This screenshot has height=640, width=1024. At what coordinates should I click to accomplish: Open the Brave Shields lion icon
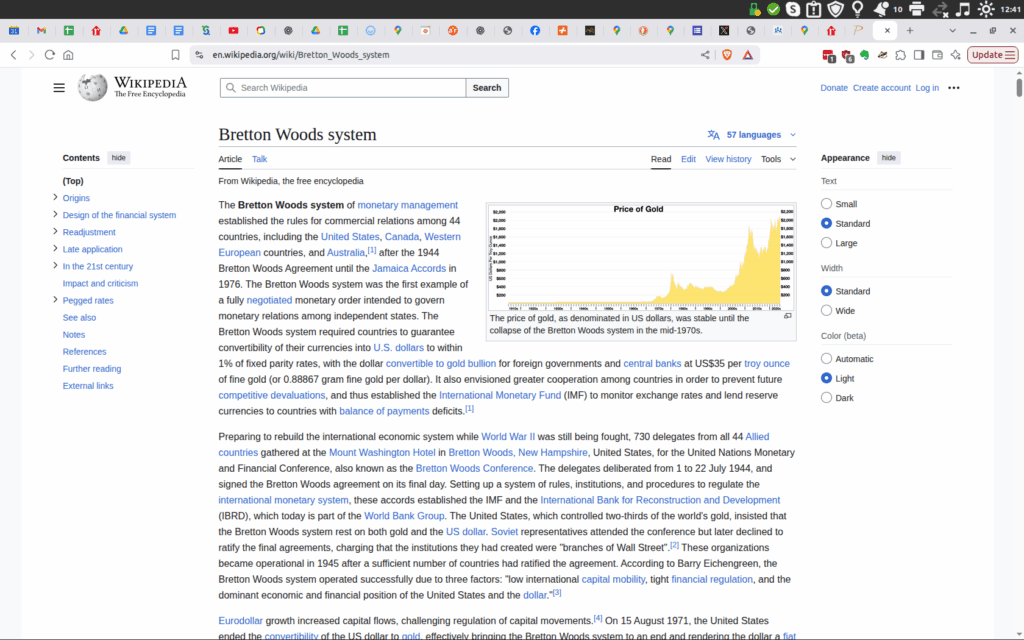727,55
